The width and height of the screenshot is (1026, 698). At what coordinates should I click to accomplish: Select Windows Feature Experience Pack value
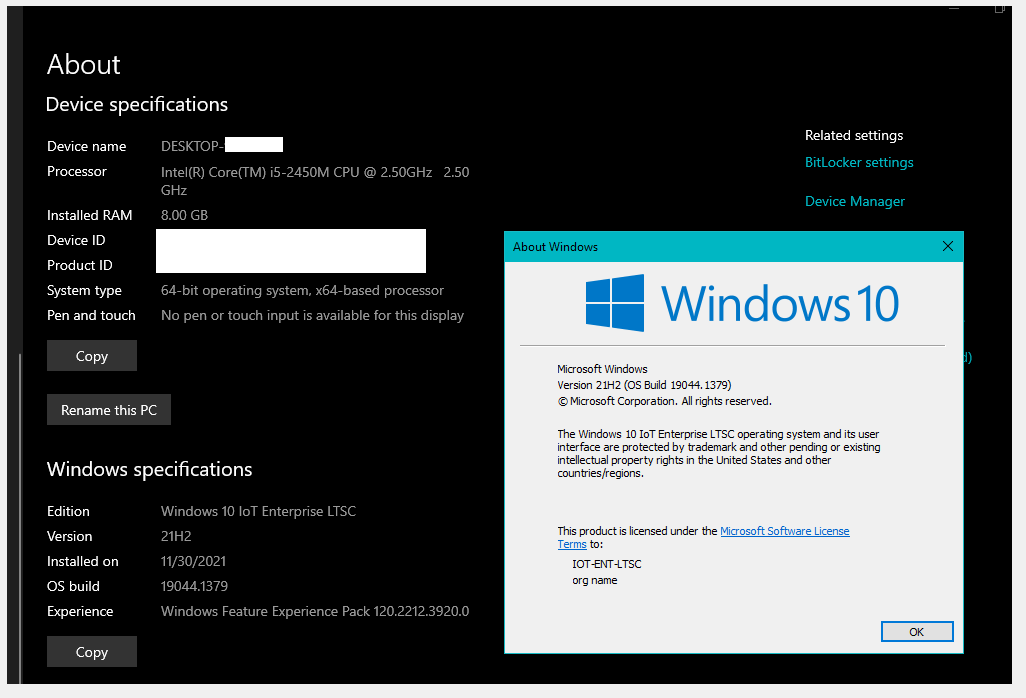pyautogui.click(x=315, y=612)
